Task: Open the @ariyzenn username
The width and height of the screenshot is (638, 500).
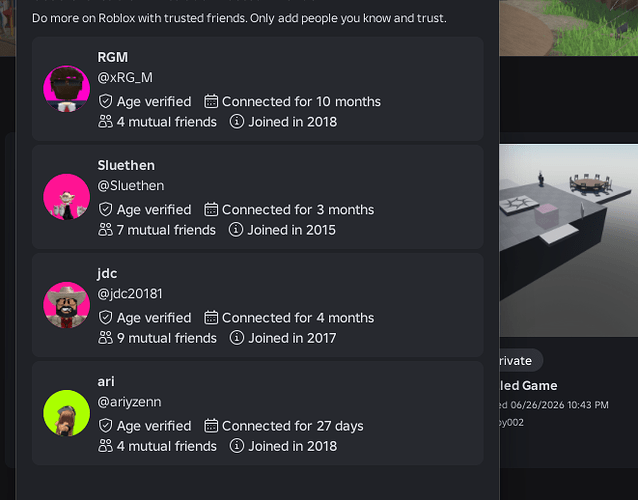Action: point(129,402)
